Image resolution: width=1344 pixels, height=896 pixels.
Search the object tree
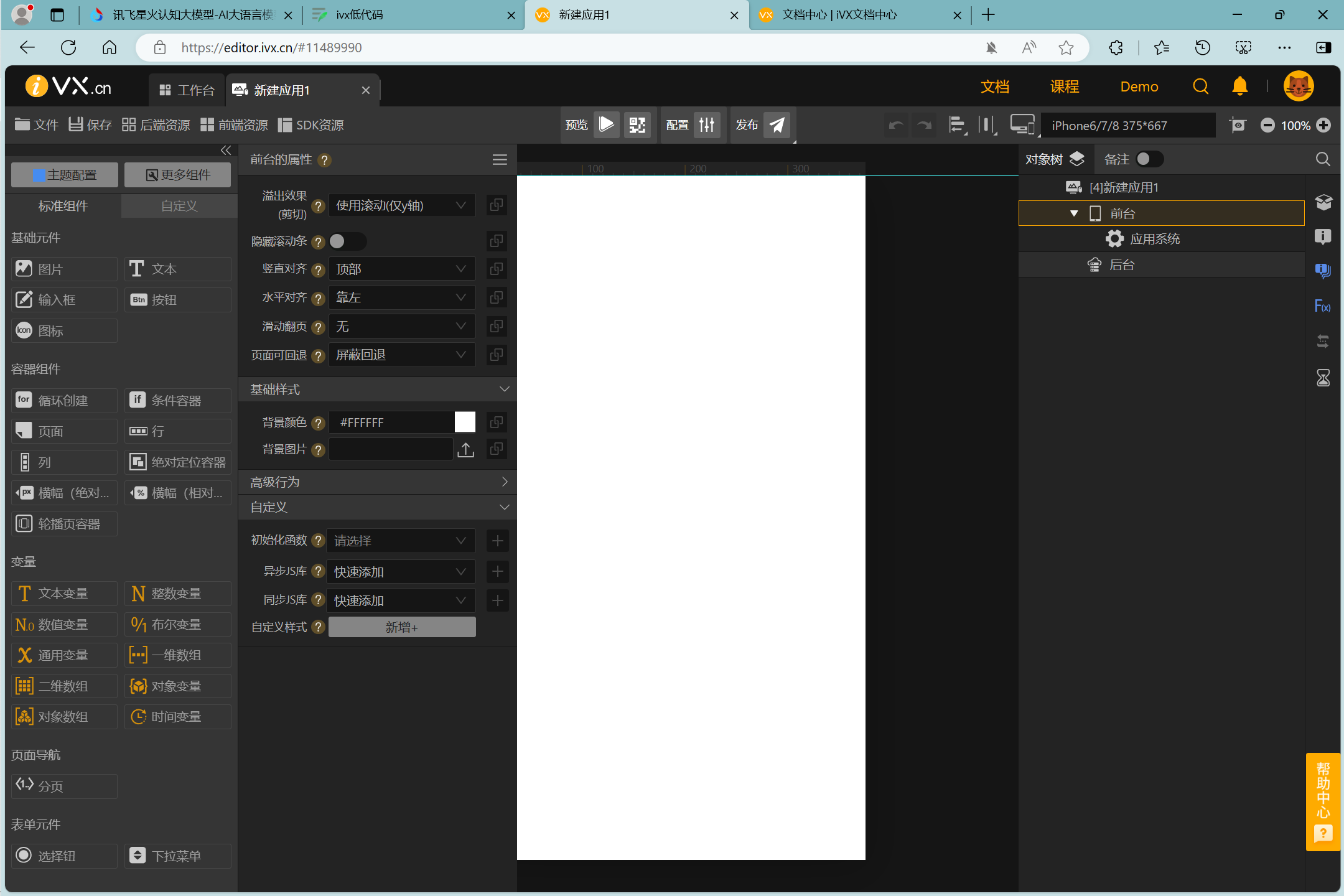pos(1323,159)
